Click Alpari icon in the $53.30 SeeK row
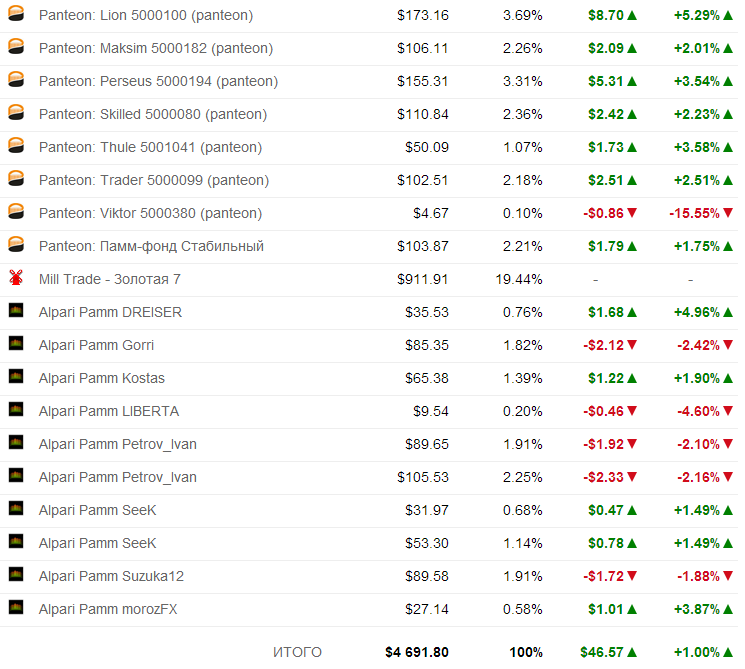The height and width of the screenshot is (669, 745). point(16,541)
